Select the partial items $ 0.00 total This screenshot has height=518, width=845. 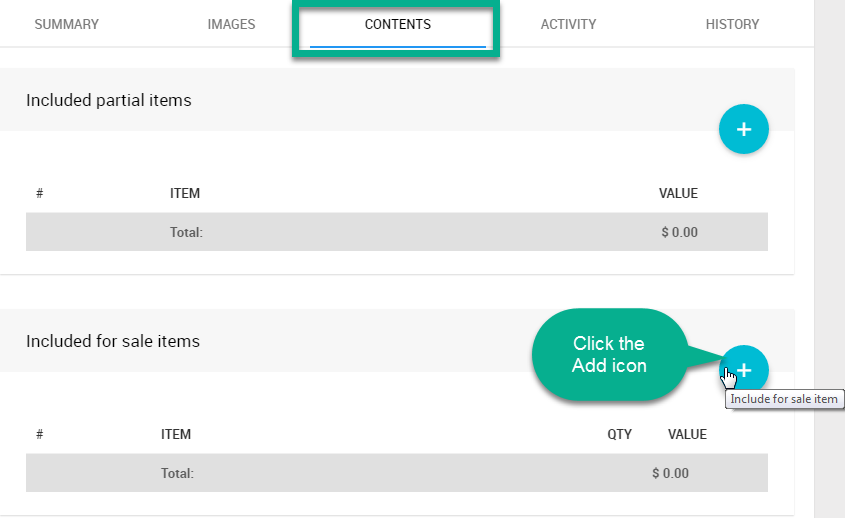(x=679, y=232)
